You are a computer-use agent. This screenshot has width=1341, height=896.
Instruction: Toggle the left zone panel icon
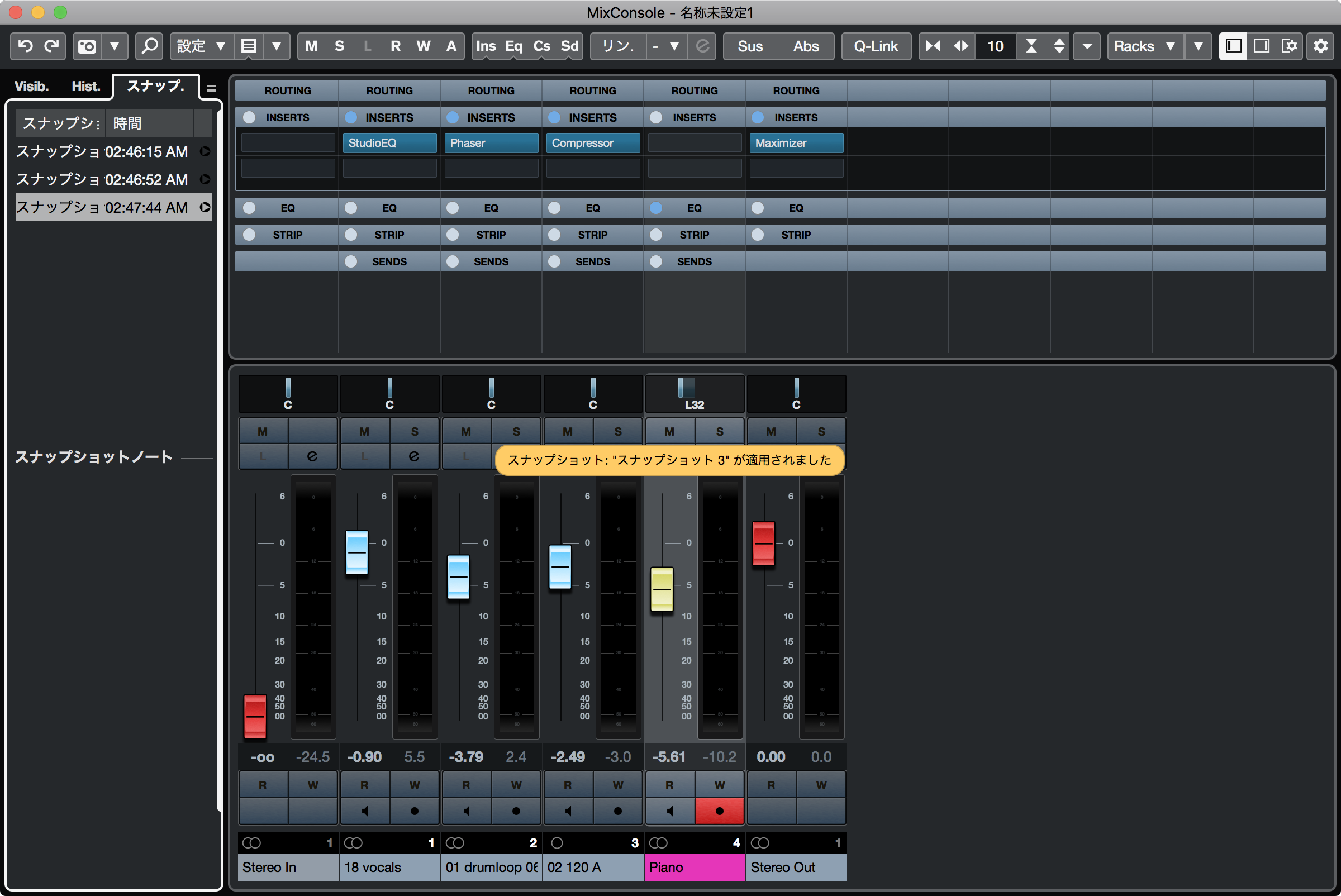1233,46
